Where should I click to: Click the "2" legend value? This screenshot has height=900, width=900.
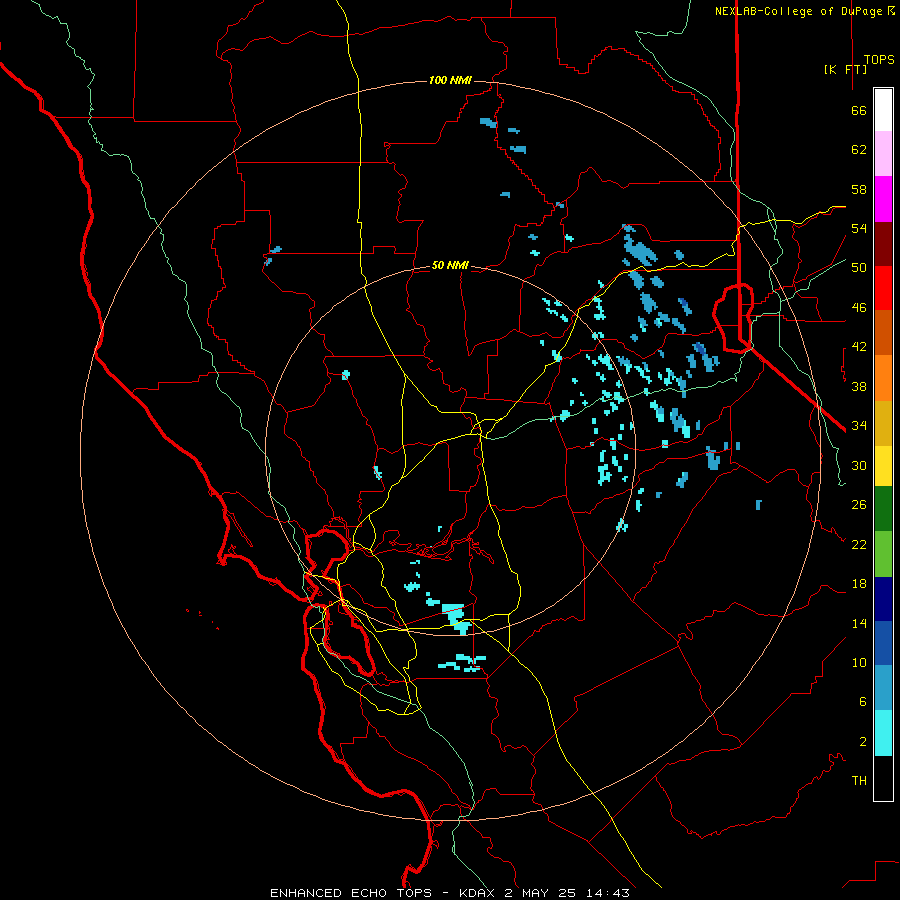pyautogui.click(x=863, y=742)
